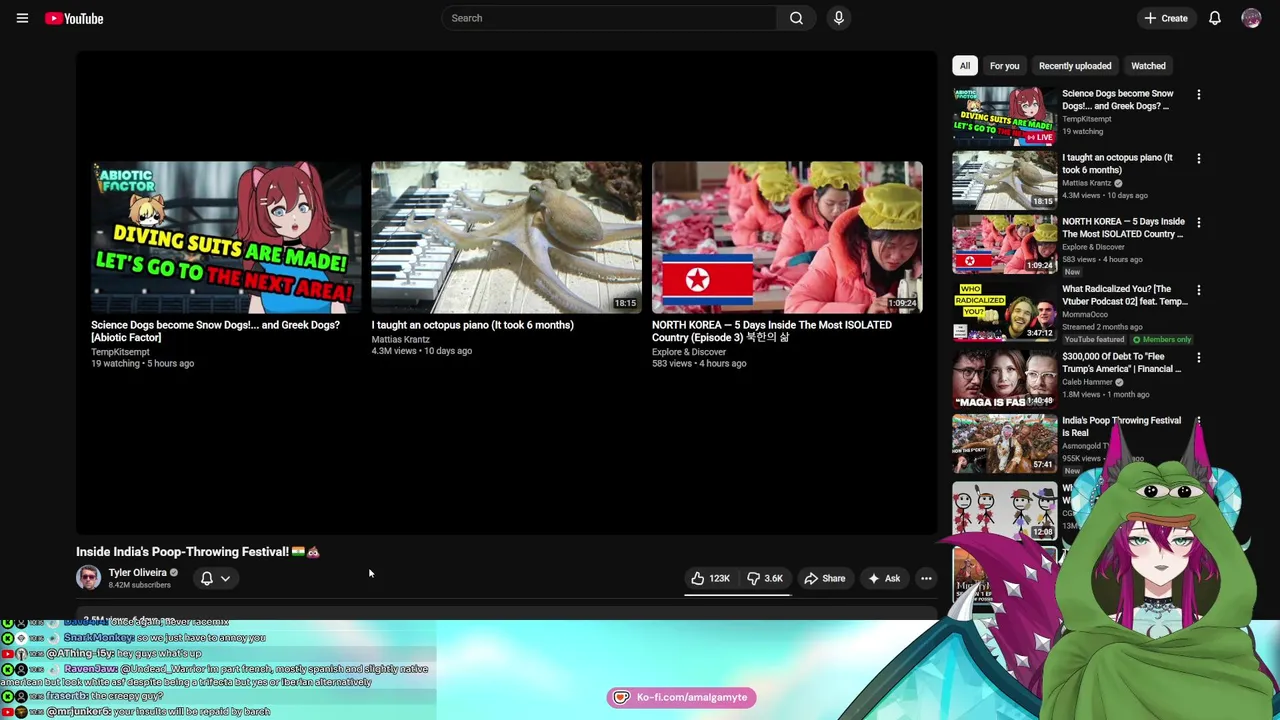Open the hamburger guide menu

coord(22,18)
